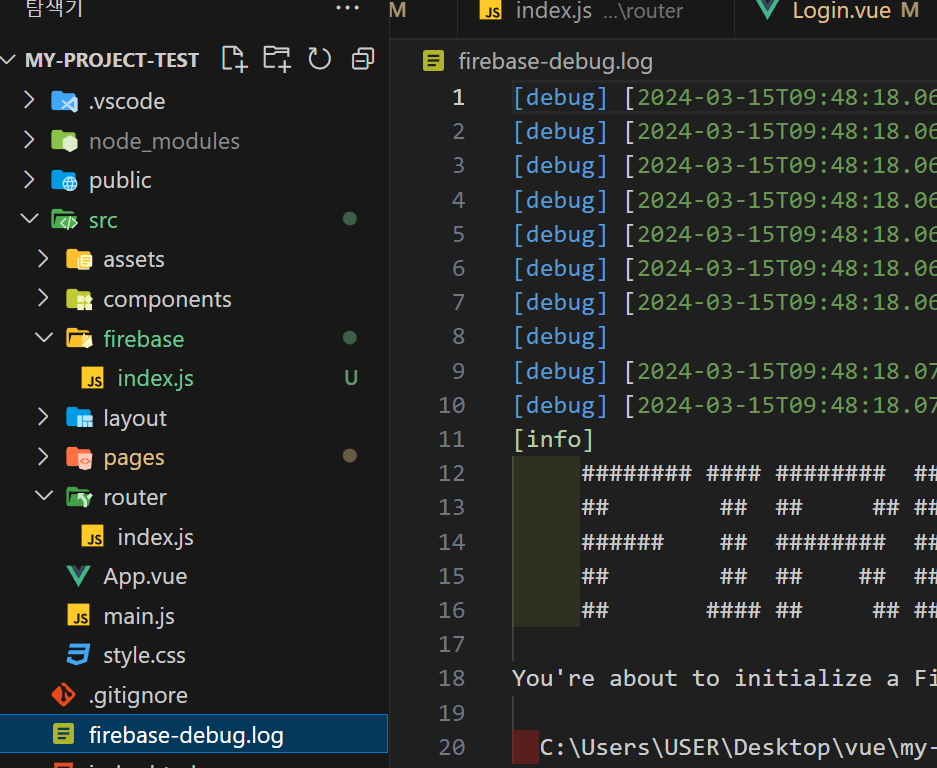
Task: Click the node_modules folder icon
Action: point(65,141)
